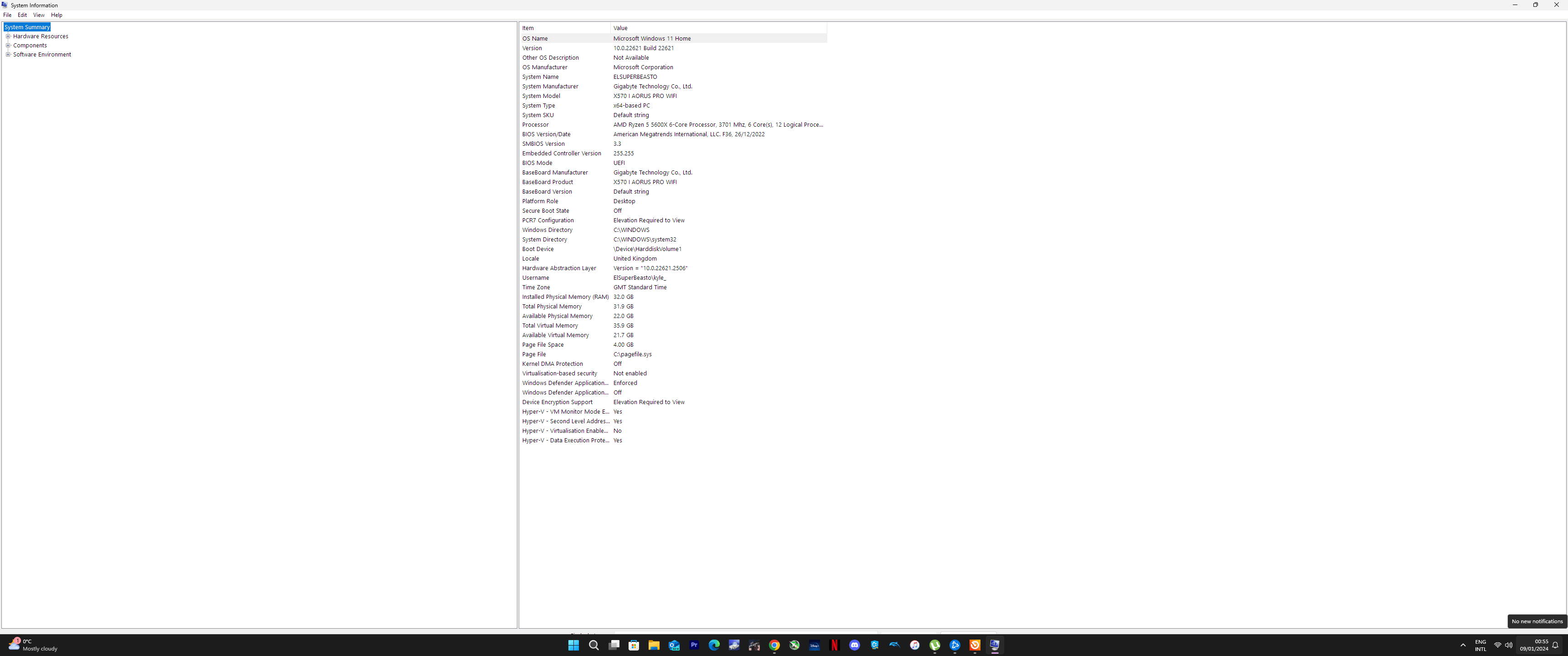
Task: Open the Help menu
Action: [x=57, y=15]
